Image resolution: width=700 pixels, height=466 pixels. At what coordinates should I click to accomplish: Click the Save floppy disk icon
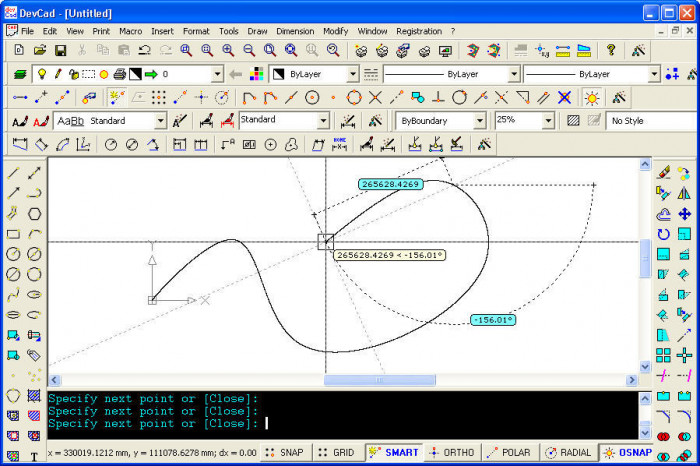pyautogui.click(x=61, y=50)
